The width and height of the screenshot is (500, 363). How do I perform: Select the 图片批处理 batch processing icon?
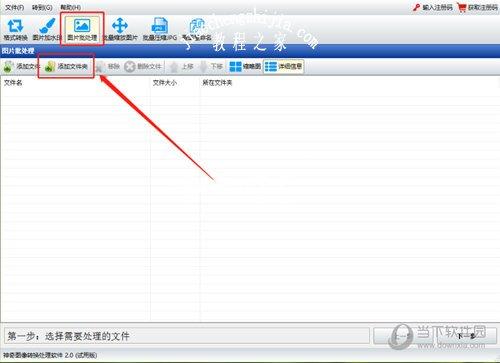[82, 29]
